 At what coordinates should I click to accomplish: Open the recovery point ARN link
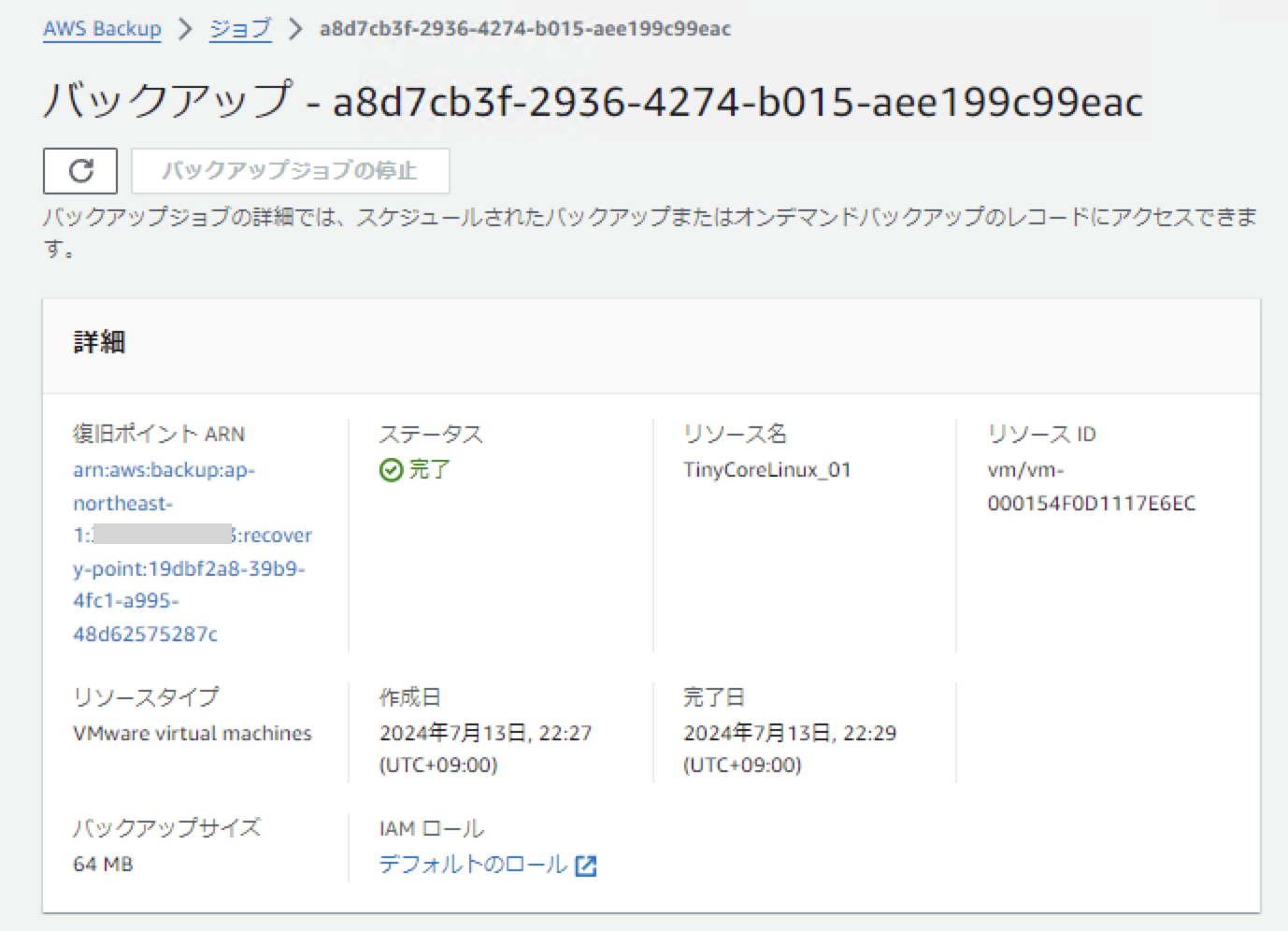pyautogui.click(x=192, y=551)
